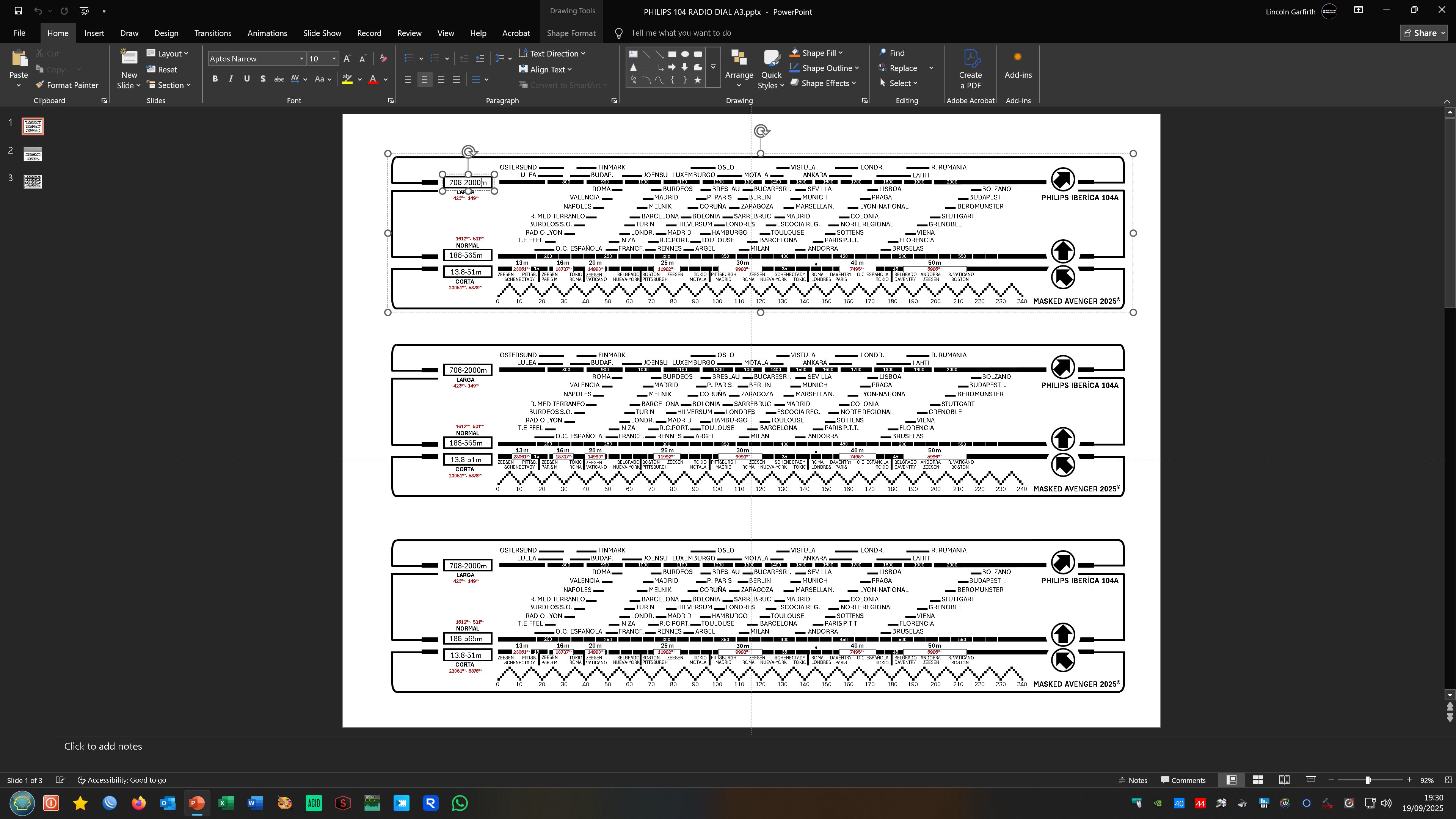1456x819 pixels.
Task: Toggle Bold formatting
Action: (215, 79)
